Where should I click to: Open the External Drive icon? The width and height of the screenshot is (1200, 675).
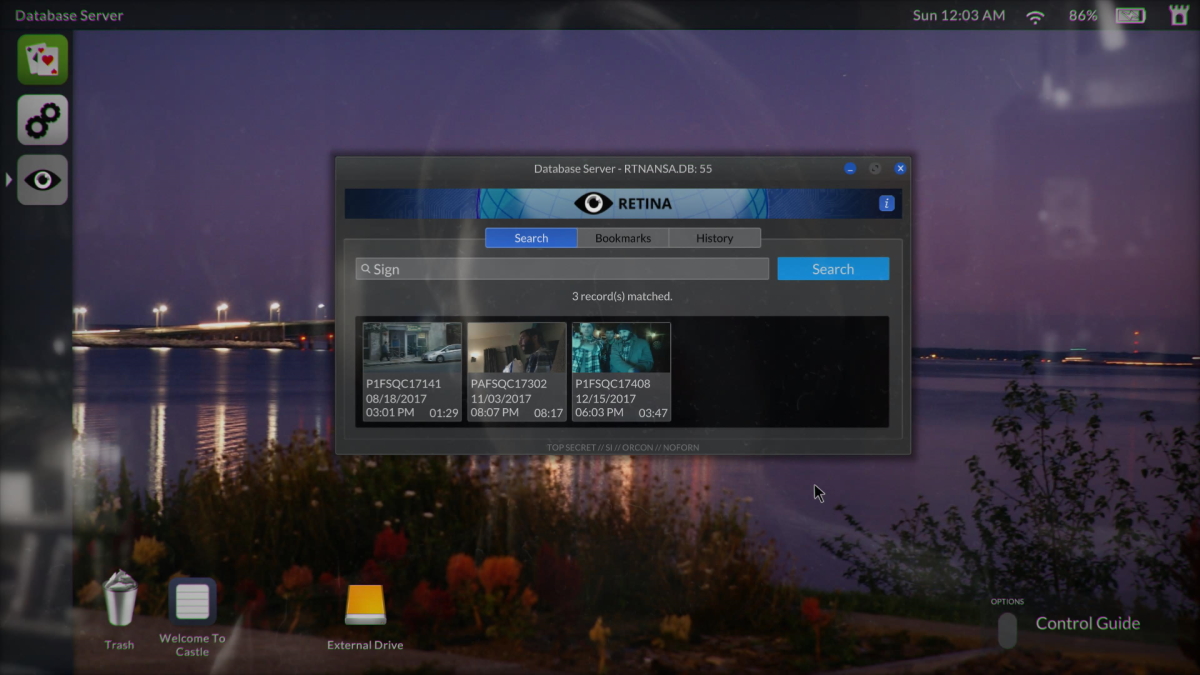point(365,605)
